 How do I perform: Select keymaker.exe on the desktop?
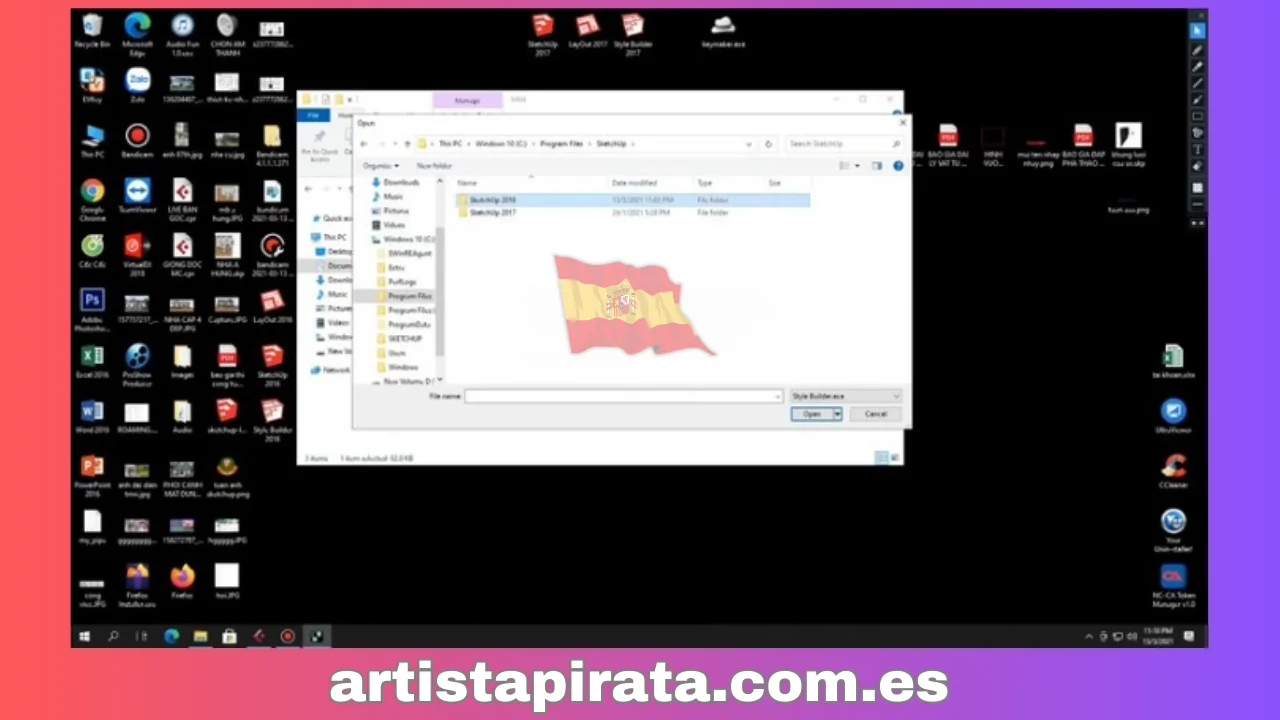click(723, 32)
